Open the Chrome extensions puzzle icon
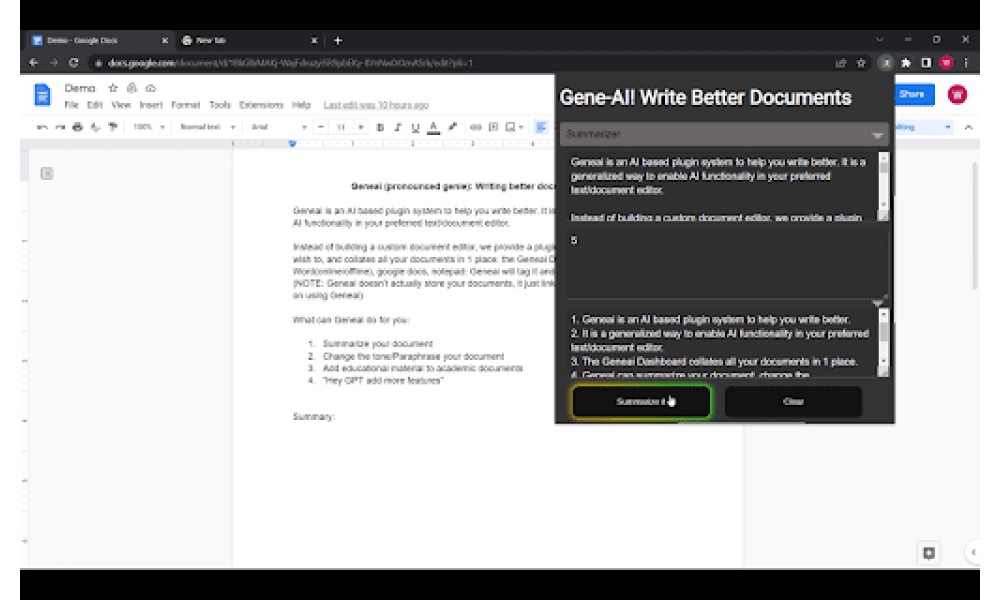Viewport: 1000px width, 600px height. [906, 62]
